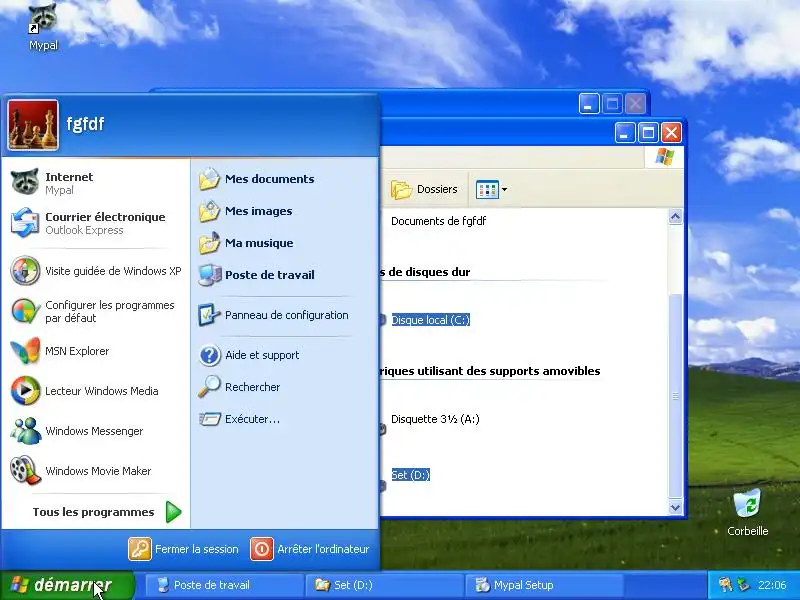Click scrollbar down arrow in explorer window
This screenshot has width=800, height=600.
675,508
